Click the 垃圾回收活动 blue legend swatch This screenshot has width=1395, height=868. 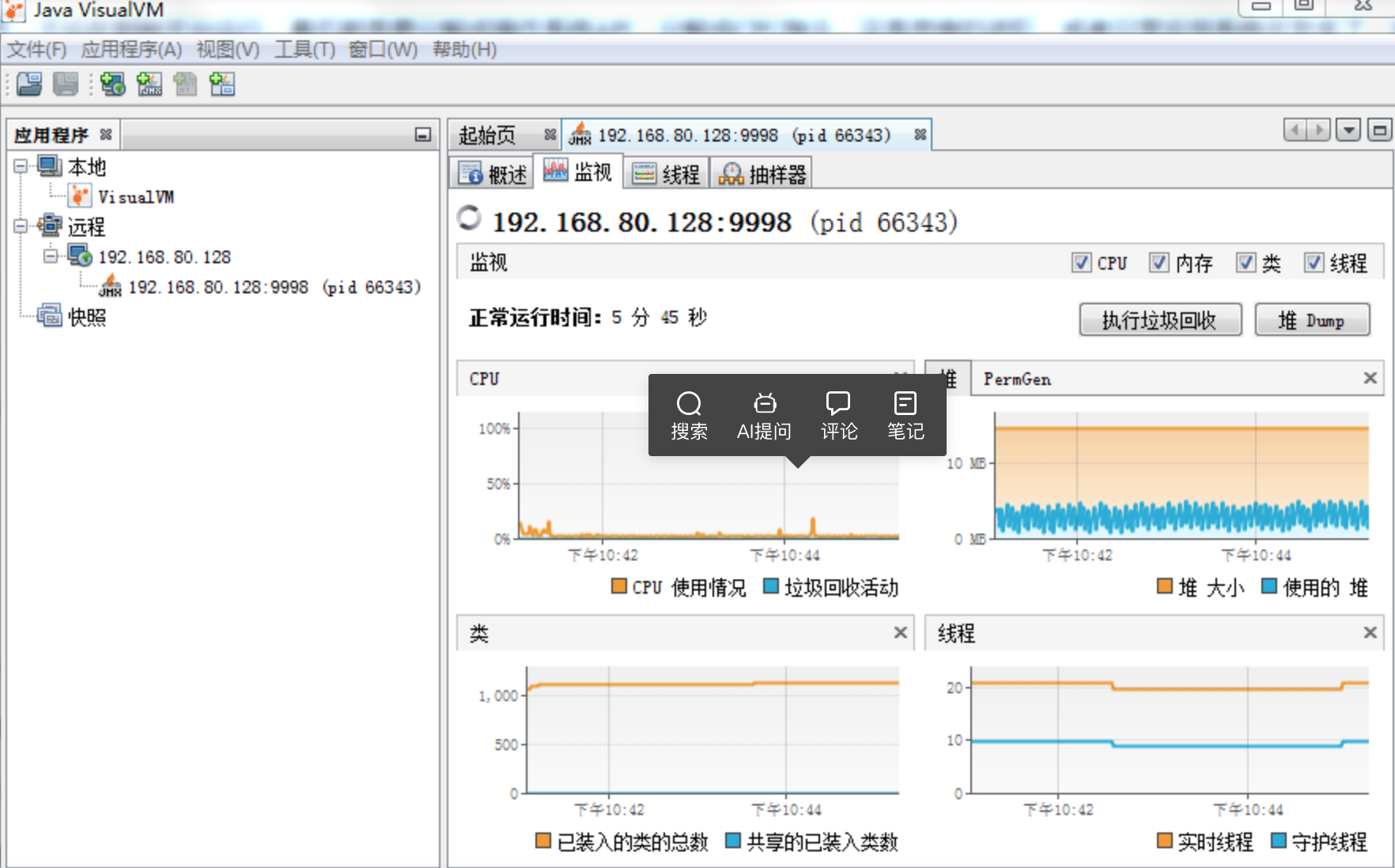(x=771, y=587)
